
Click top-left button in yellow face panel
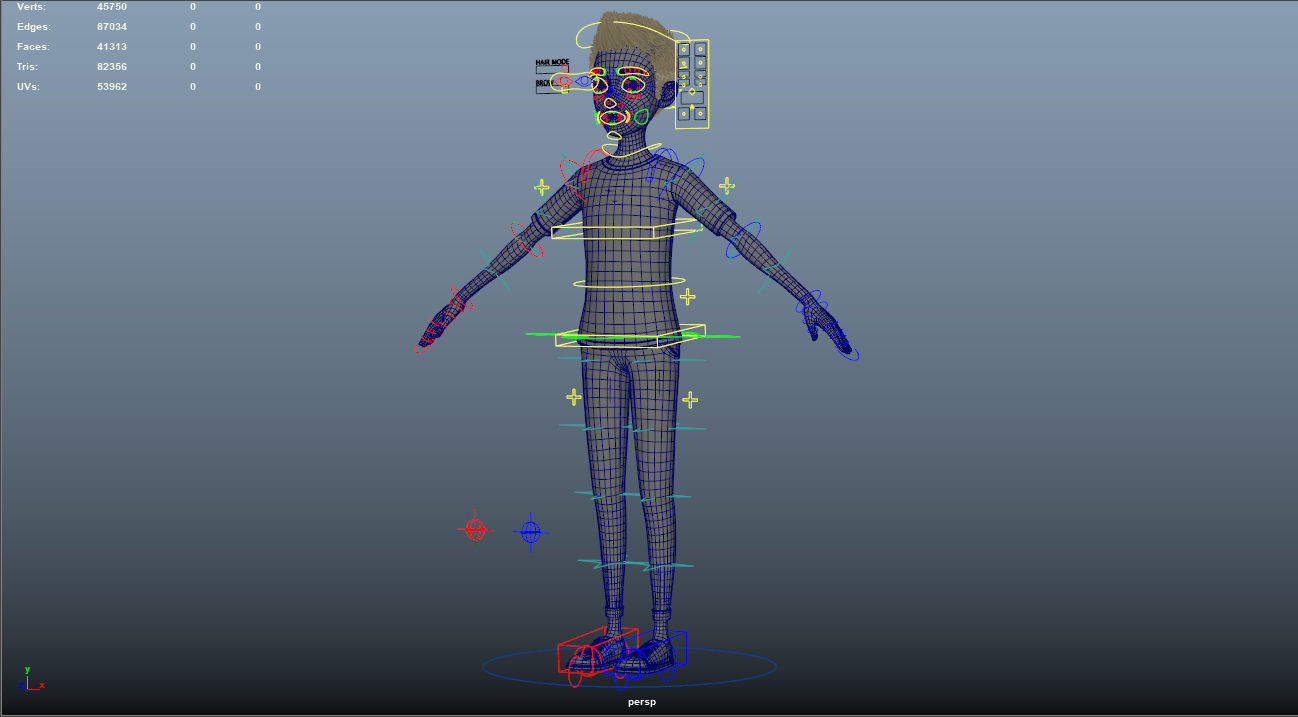(x=684, y=49)
